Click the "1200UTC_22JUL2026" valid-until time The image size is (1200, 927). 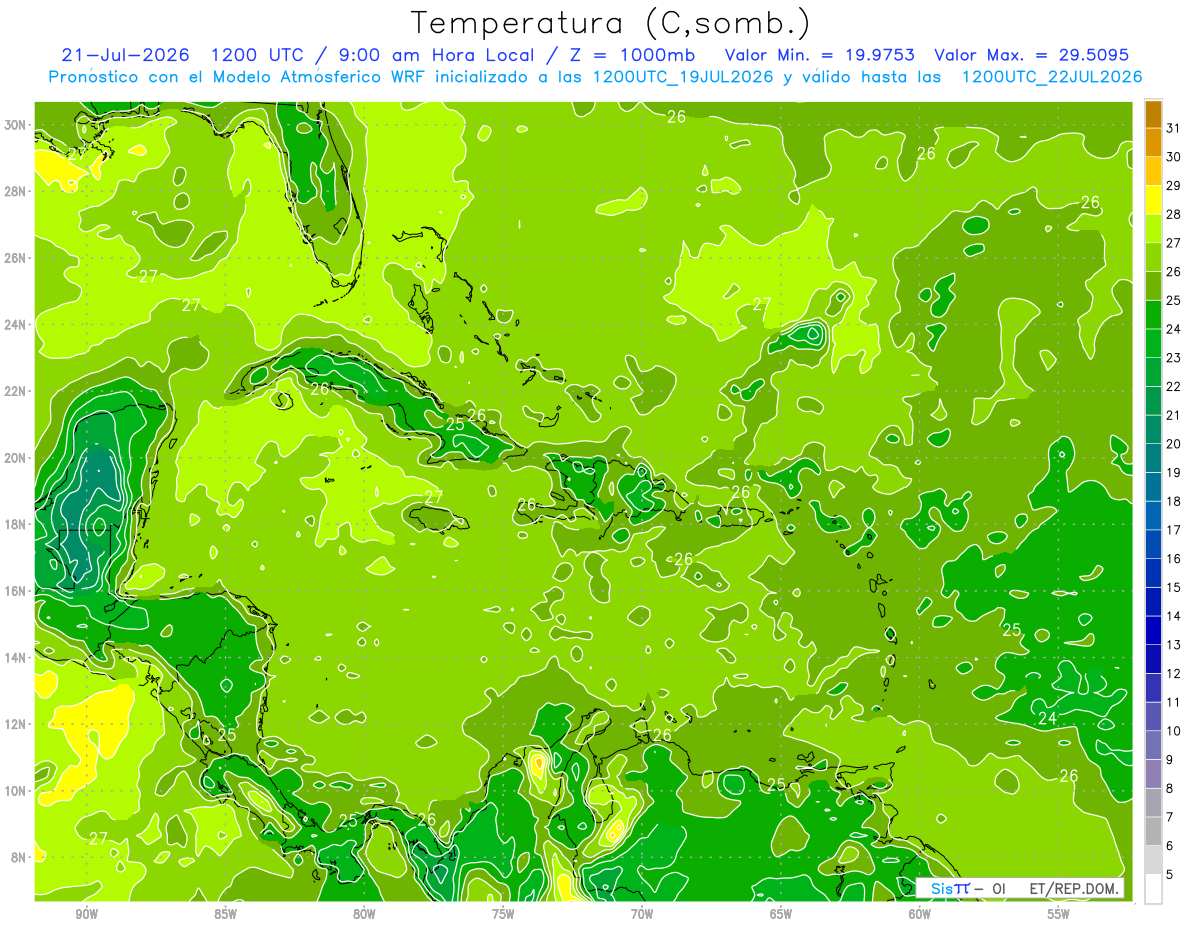(x=1051, y=77)
